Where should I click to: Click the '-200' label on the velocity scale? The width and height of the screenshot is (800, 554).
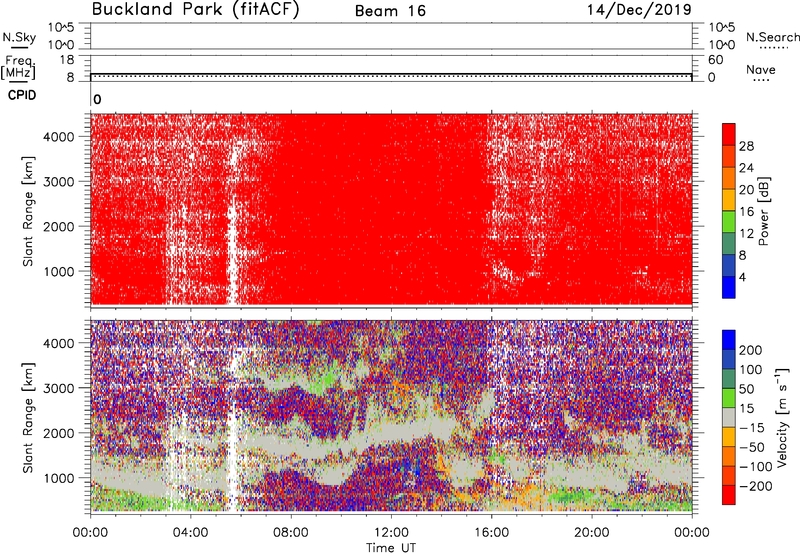(756, 486)
